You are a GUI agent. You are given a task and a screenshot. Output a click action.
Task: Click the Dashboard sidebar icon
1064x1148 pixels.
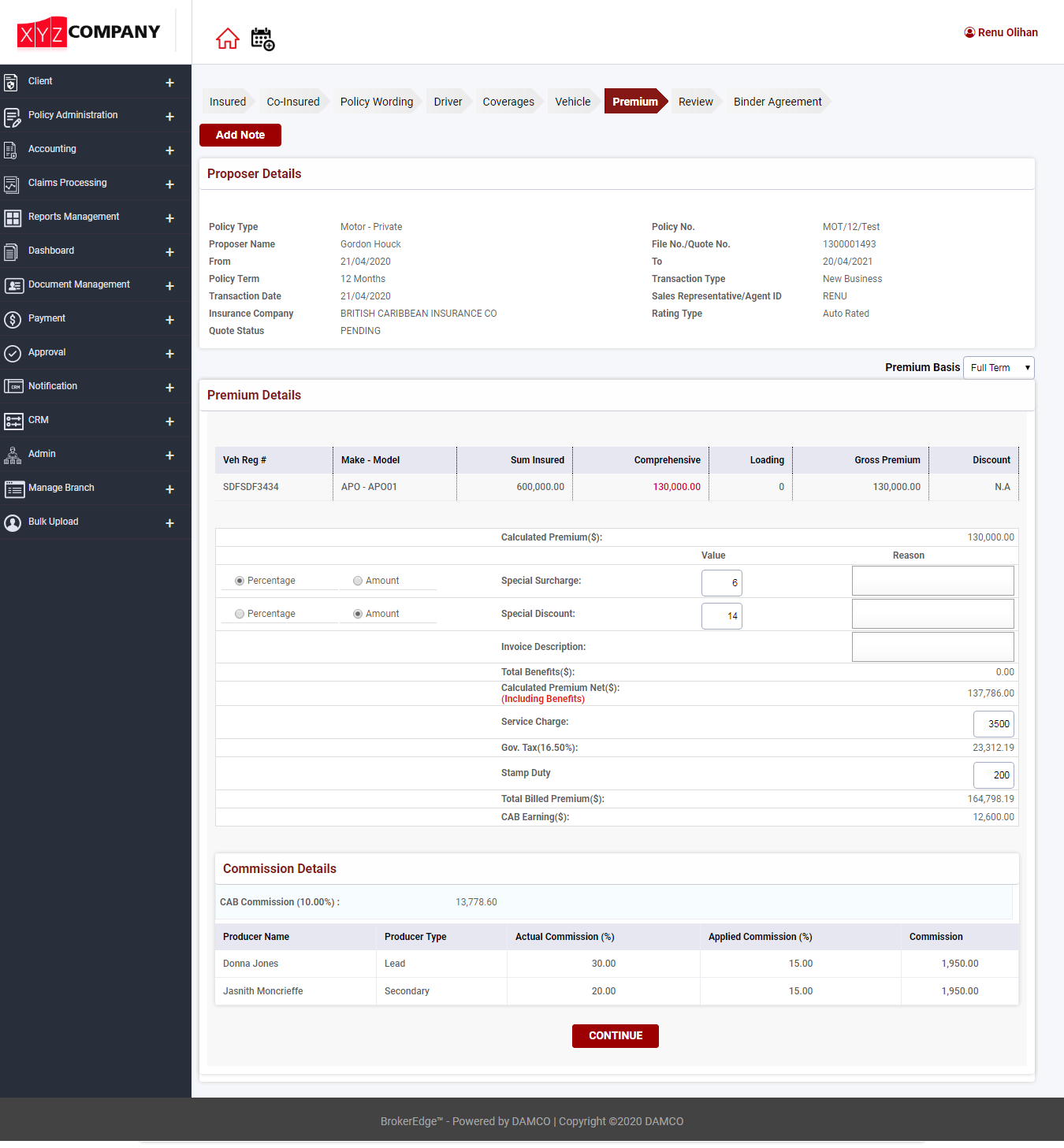[x=11, y=252]
